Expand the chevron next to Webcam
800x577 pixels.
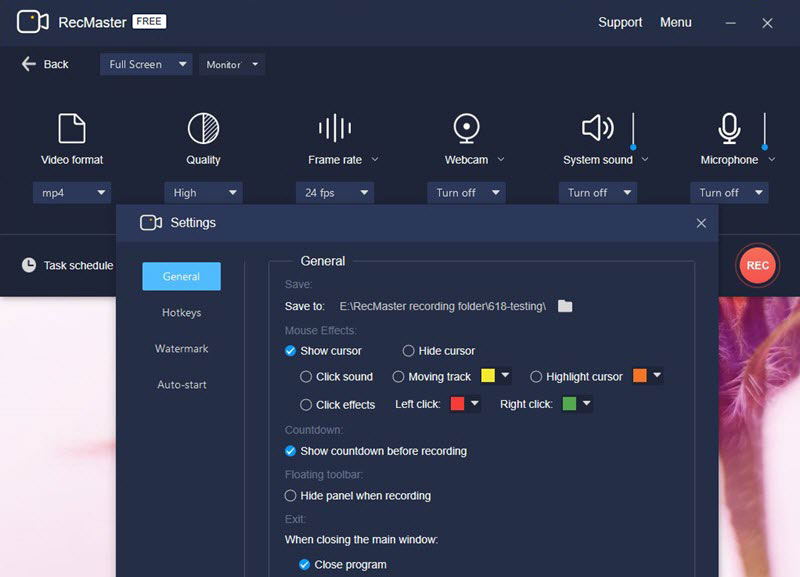501,160
